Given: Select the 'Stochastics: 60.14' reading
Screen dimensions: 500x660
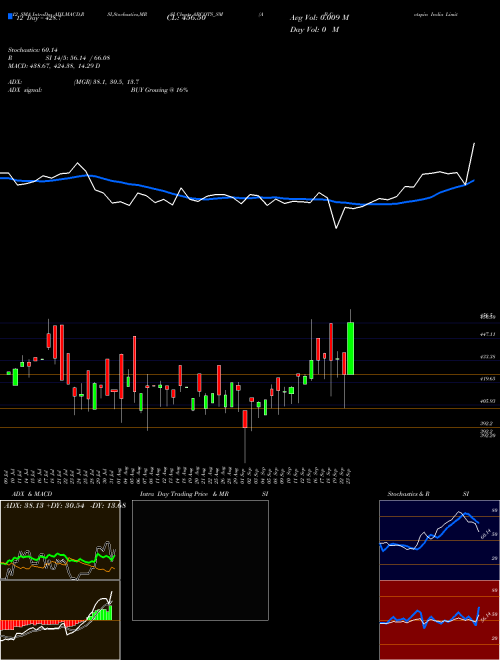Looking at the screenshot, I should click(x=32, y=50).
